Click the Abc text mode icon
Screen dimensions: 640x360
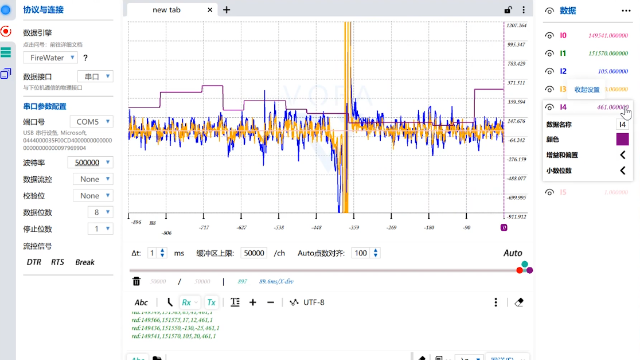tap(141, 302)
